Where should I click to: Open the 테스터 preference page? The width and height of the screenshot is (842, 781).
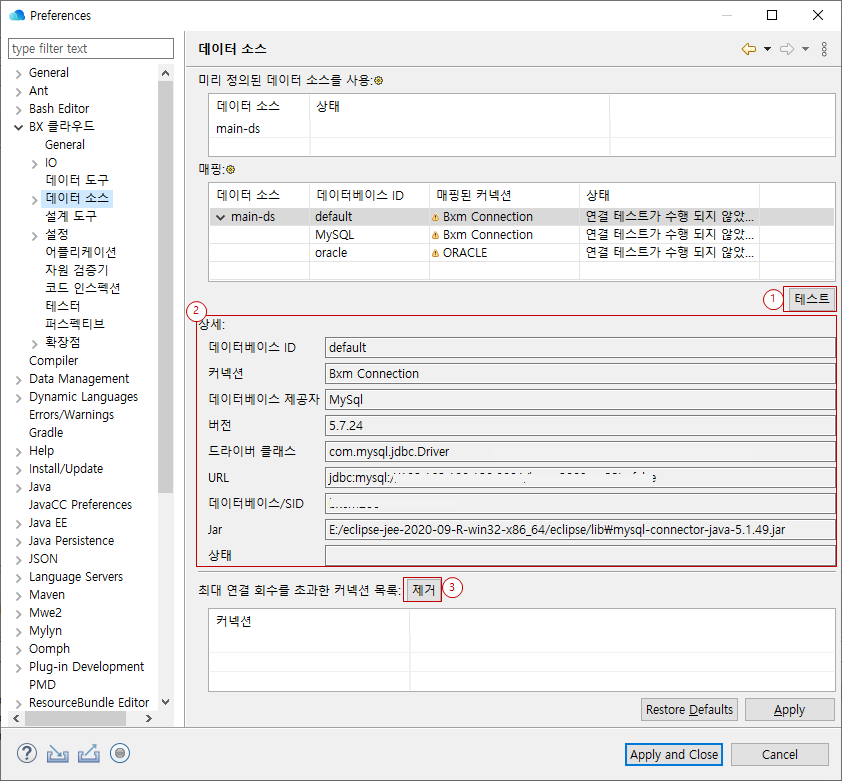[x=64, y=305]
